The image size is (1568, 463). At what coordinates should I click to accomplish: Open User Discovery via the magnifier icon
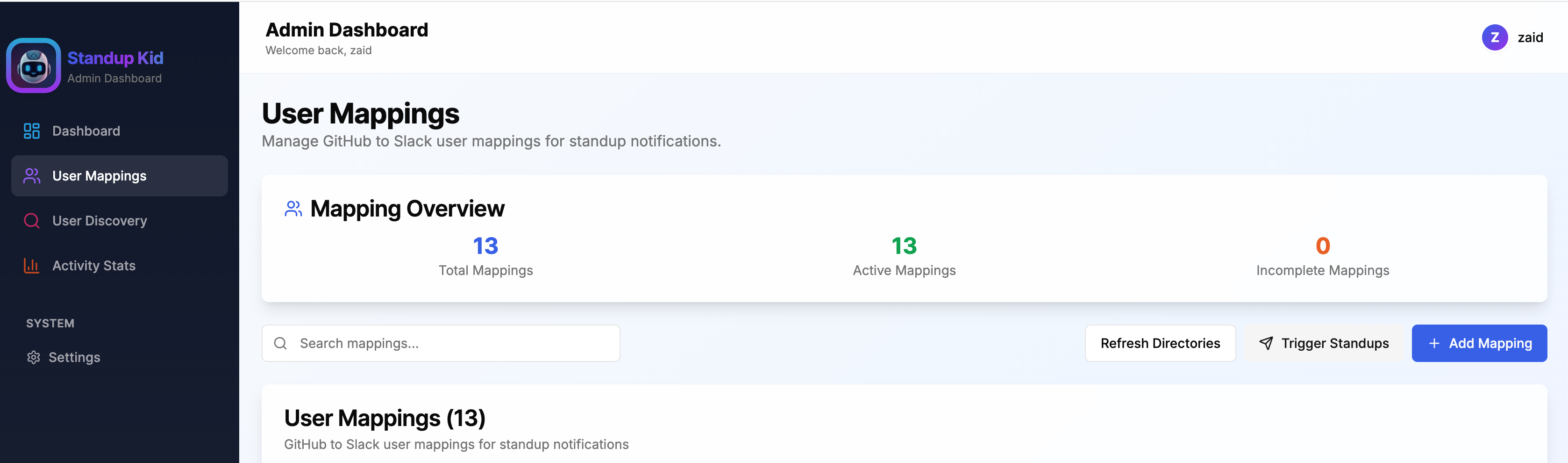pyautogui.click(x=32, y=221)
